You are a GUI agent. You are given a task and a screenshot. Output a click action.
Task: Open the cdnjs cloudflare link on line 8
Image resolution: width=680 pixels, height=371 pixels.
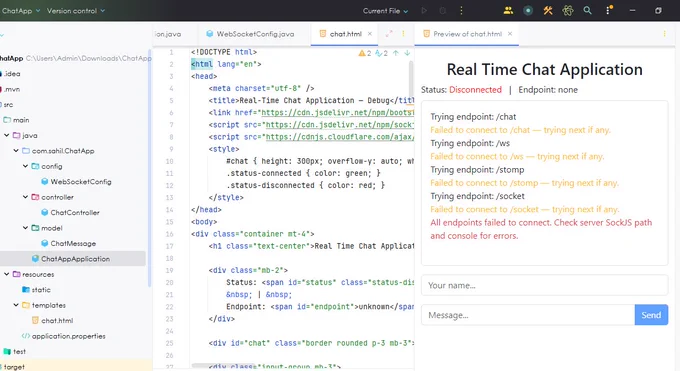tap(340, 137)
